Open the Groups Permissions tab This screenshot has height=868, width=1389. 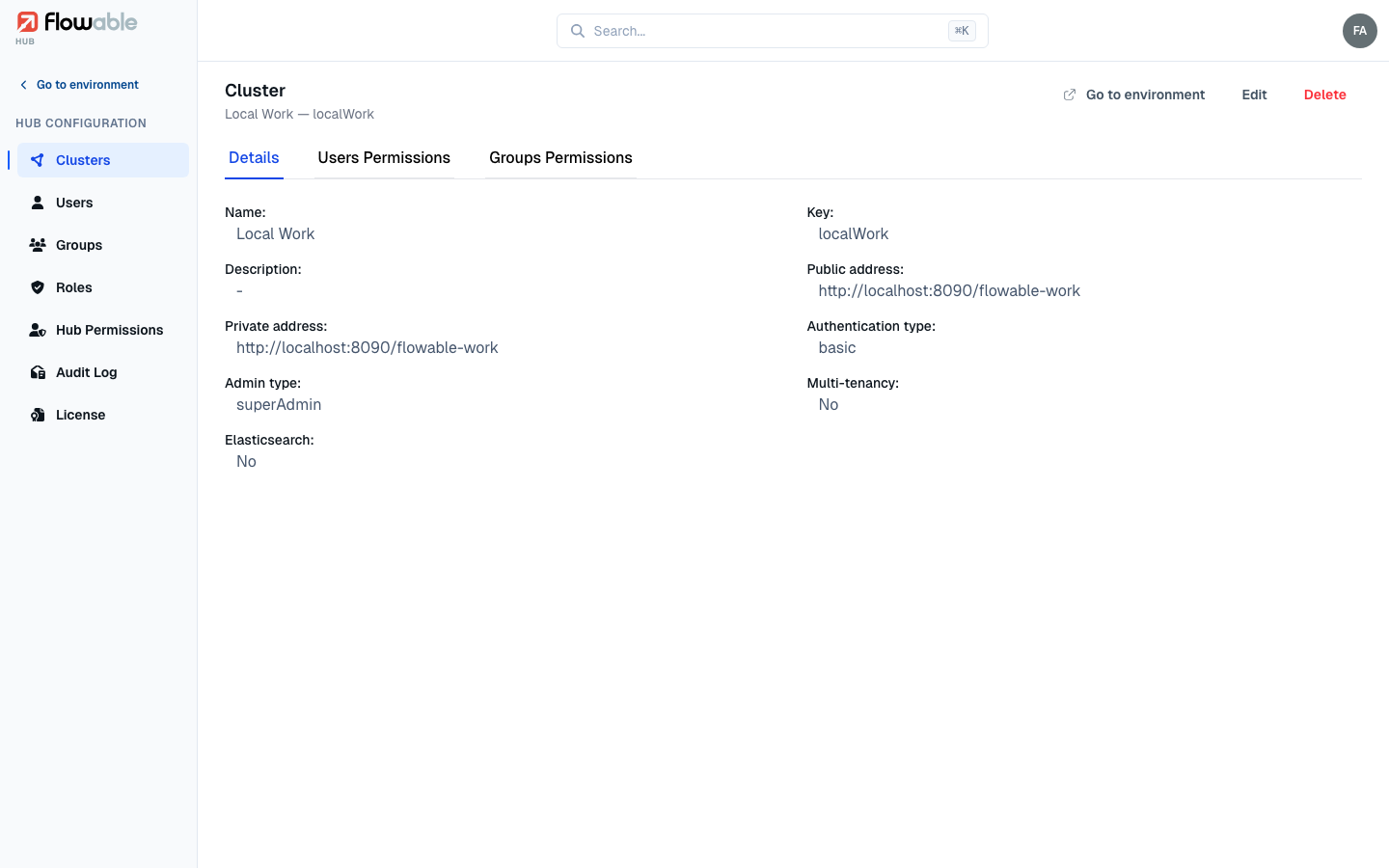tap(560, 158)
